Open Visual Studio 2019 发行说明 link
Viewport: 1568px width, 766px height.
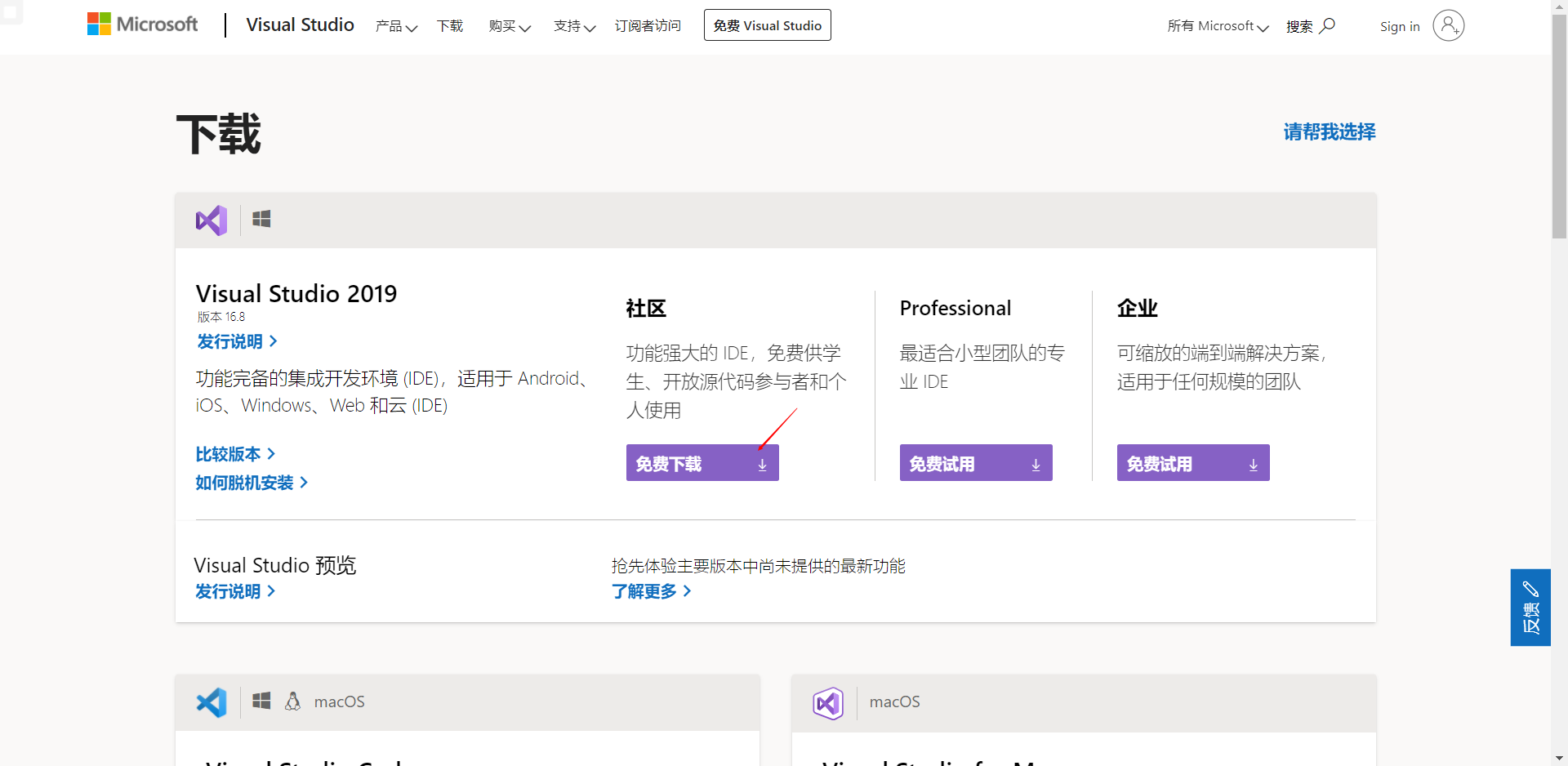coord(237,341)
